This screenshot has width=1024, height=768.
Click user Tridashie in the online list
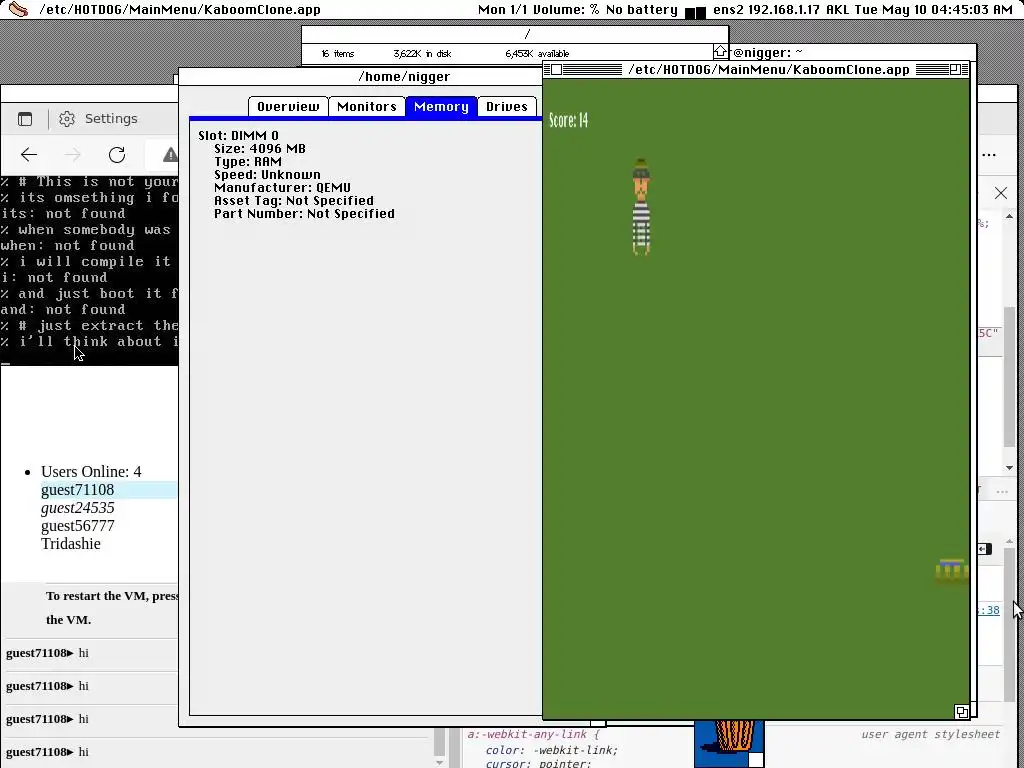click(x=71, y=544)
